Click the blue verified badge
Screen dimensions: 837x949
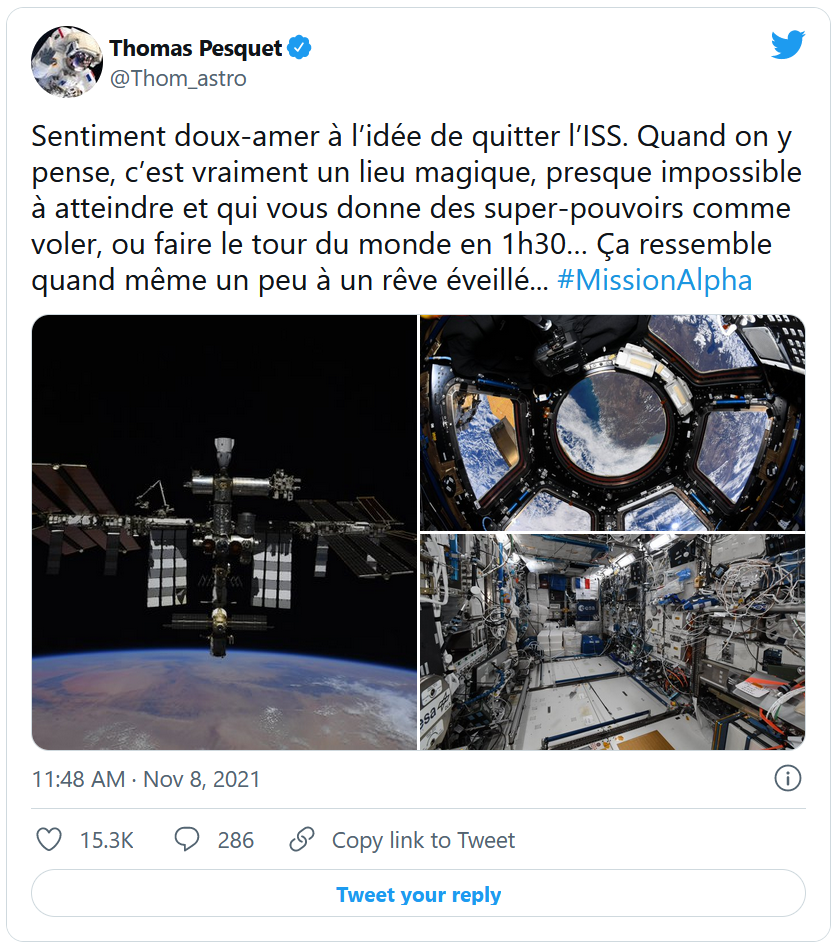click(x=299, y=47)
